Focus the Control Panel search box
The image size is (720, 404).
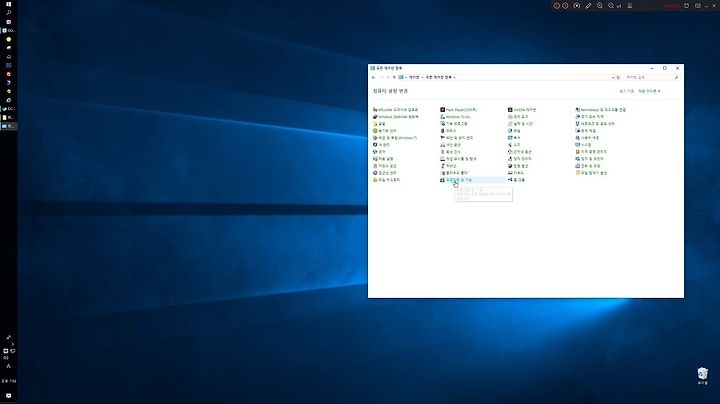click(x=651, y=77)
